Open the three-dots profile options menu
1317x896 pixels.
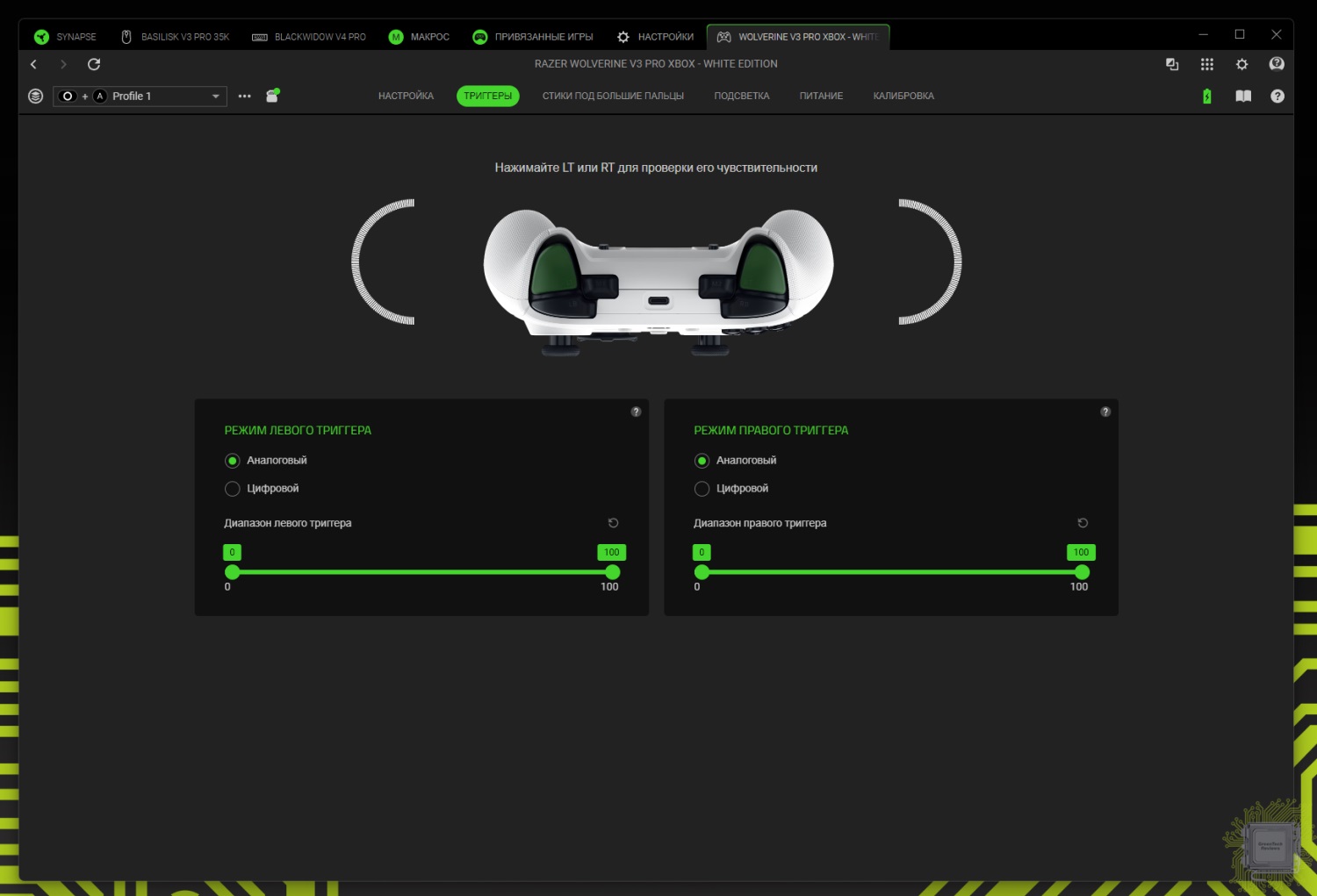(245, 97)
